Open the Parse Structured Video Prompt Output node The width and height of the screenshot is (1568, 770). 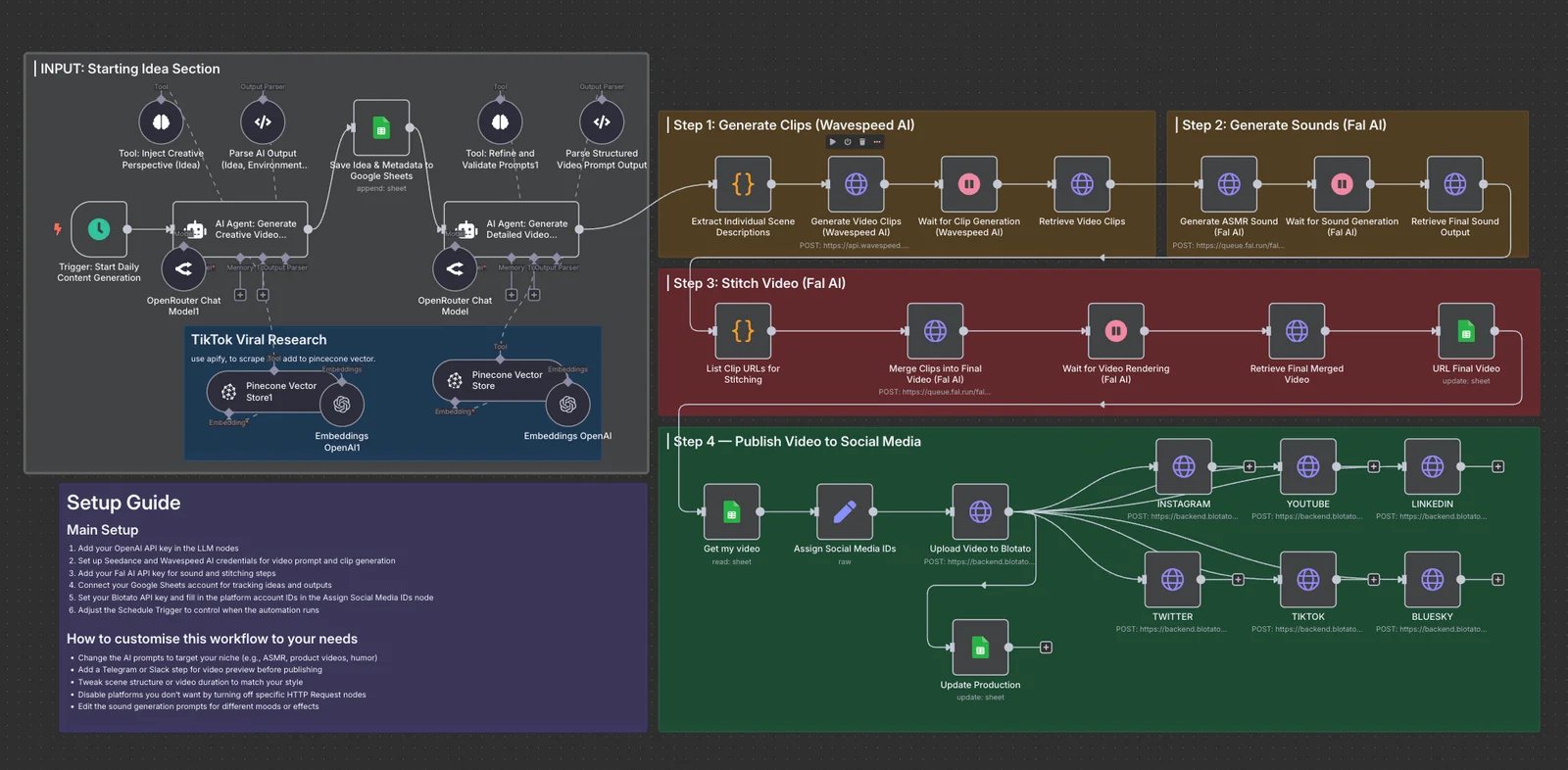(x=602, y=122)
